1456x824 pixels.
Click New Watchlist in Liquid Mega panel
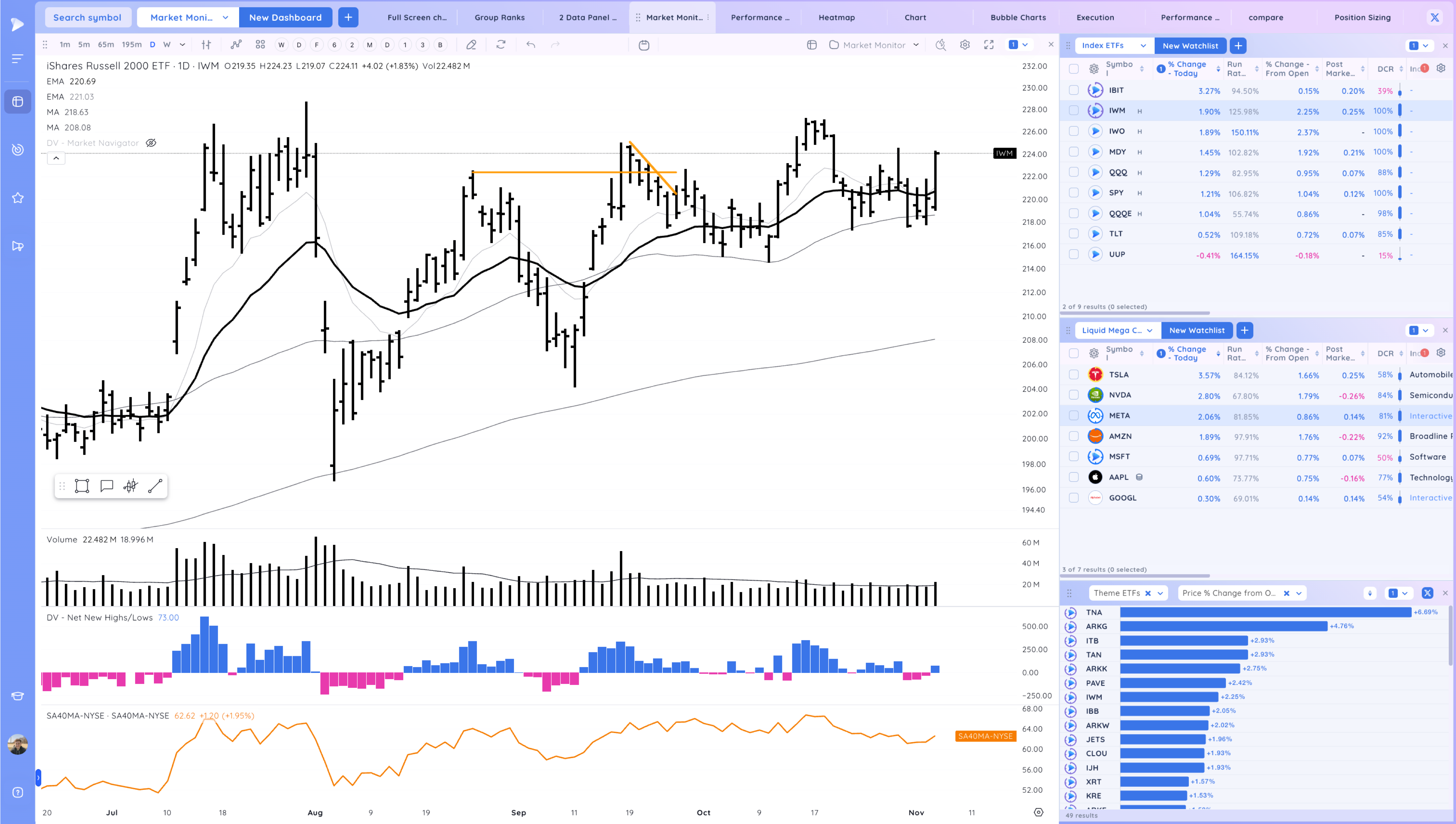click(1196, 330)
